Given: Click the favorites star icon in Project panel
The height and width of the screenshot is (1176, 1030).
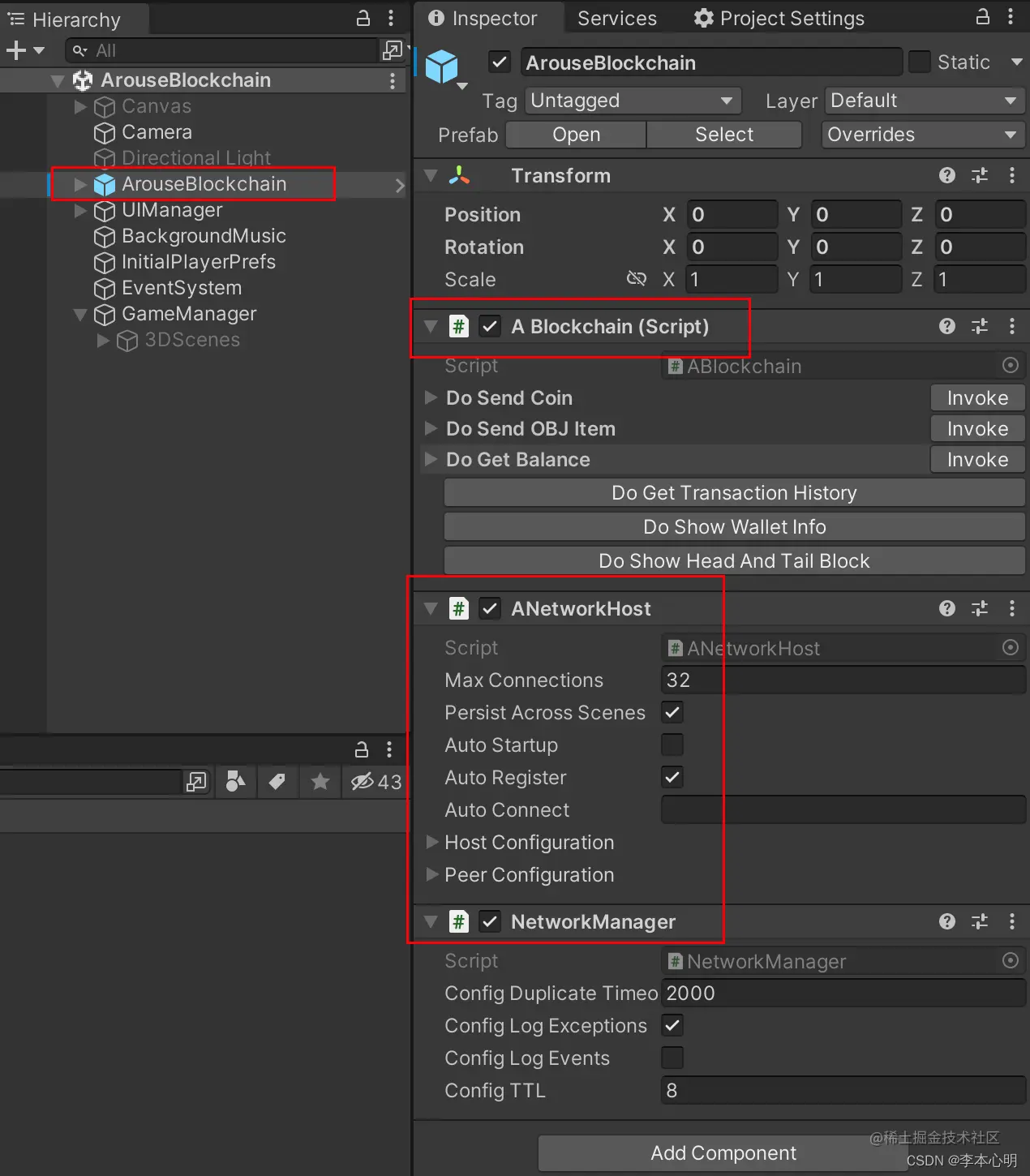Looking at the screenshot, I should click(320, 782).
